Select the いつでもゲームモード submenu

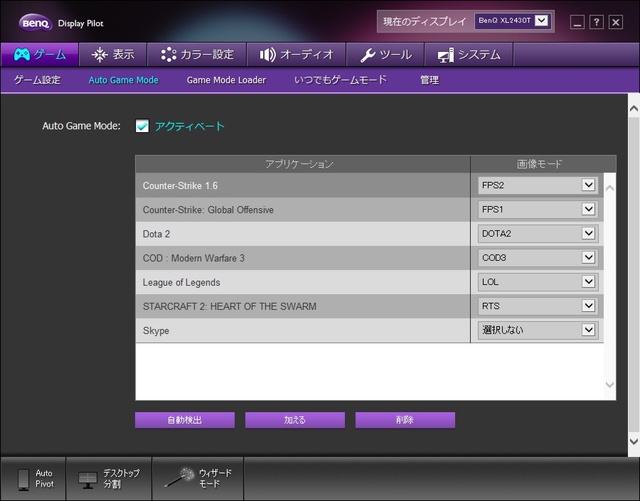point(340,80)
